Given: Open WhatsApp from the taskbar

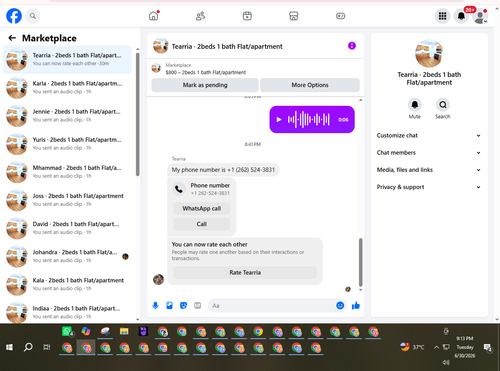Looking at the screenshot, I should pos(67,332).
